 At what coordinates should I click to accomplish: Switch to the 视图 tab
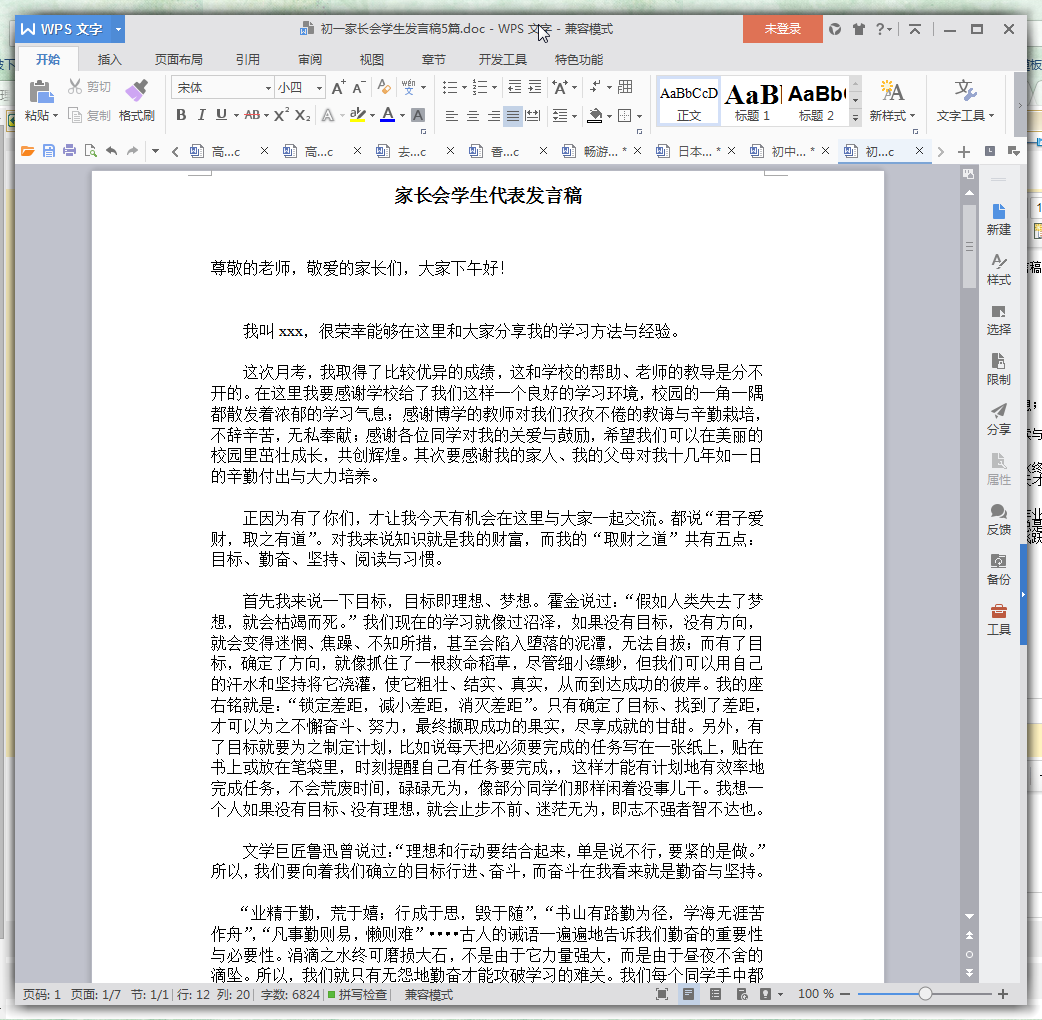click(x=371, y=60)
